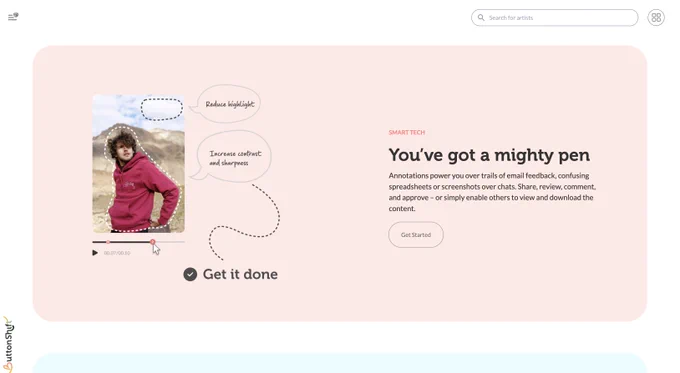Image resolution: width=680 pixels, height=373 pixels.
Task: Click the SMART TECH label
Action: pyautogui.click(x=407, y=132)
